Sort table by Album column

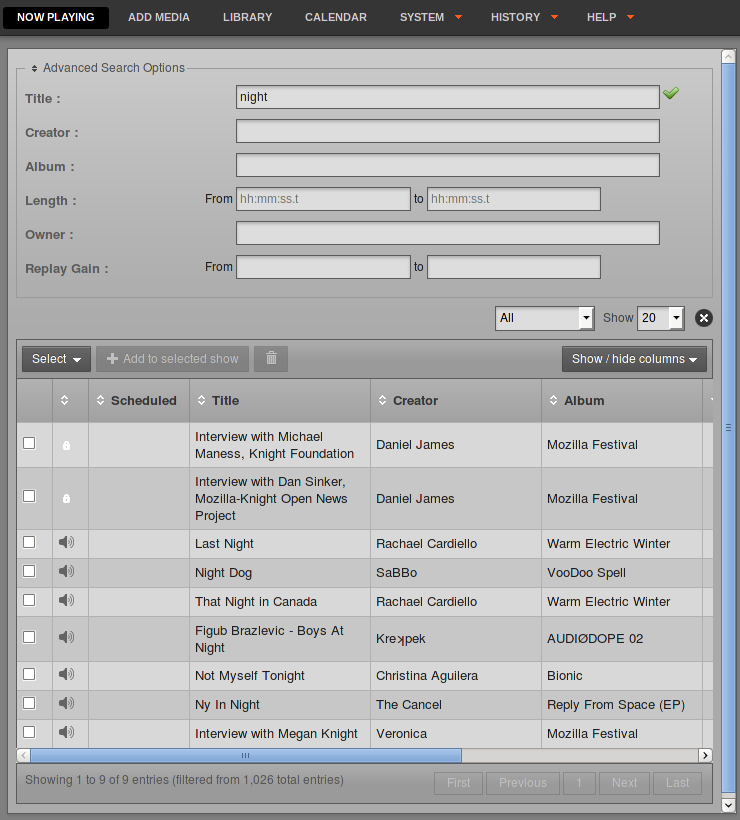point(553,401)
